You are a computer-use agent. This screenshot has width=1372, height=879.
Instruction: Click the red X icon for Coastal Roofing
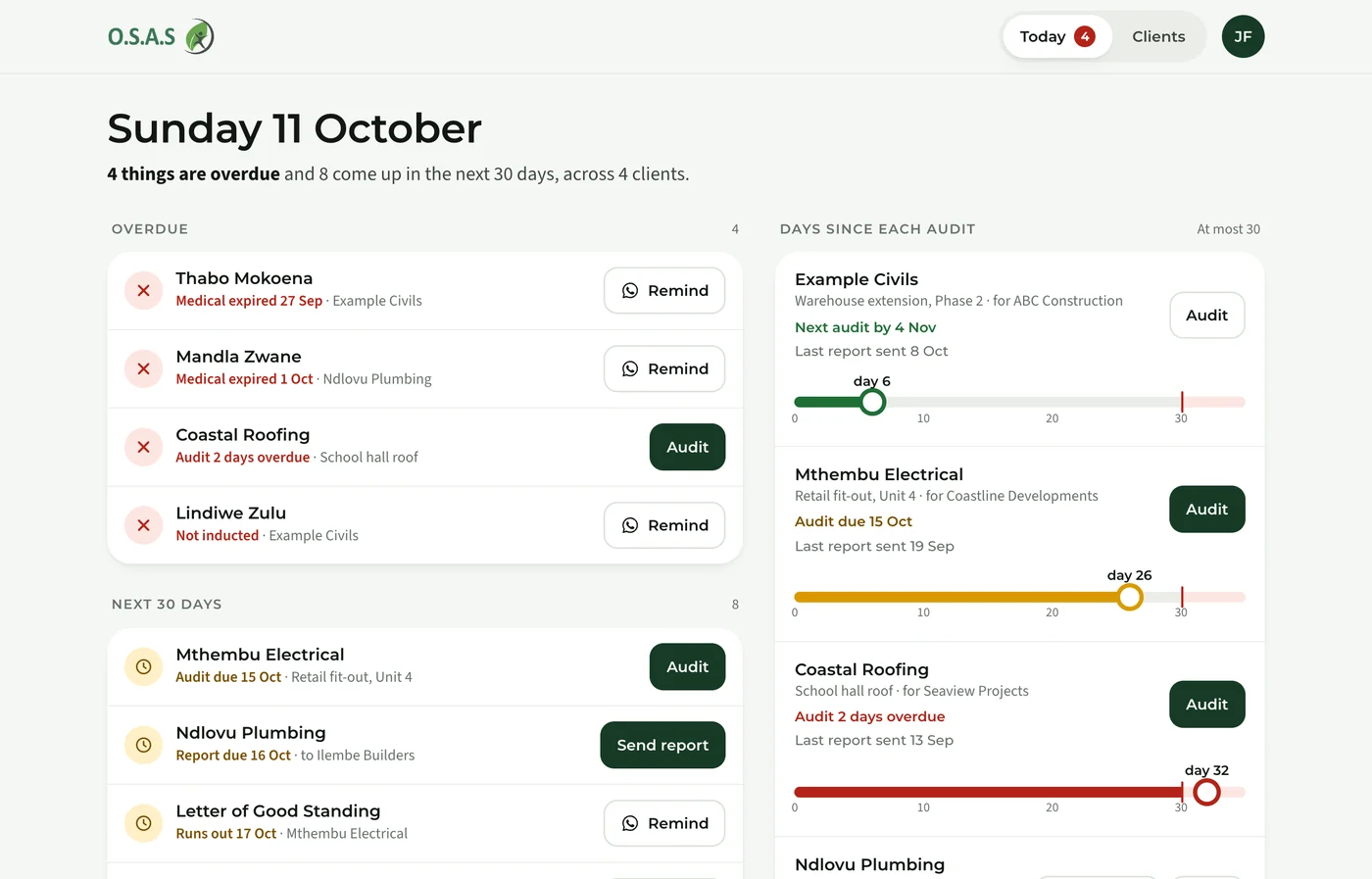143,447
